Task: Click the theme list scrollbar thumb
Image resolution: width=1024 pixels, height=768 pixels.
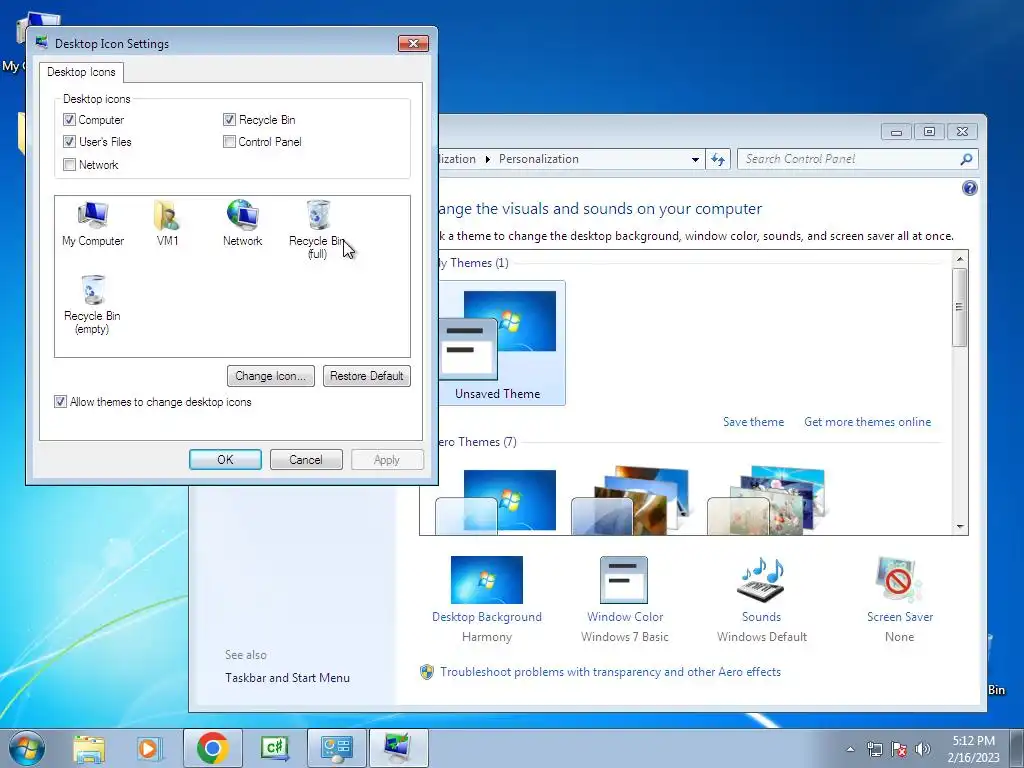Action: pos(959,307)
